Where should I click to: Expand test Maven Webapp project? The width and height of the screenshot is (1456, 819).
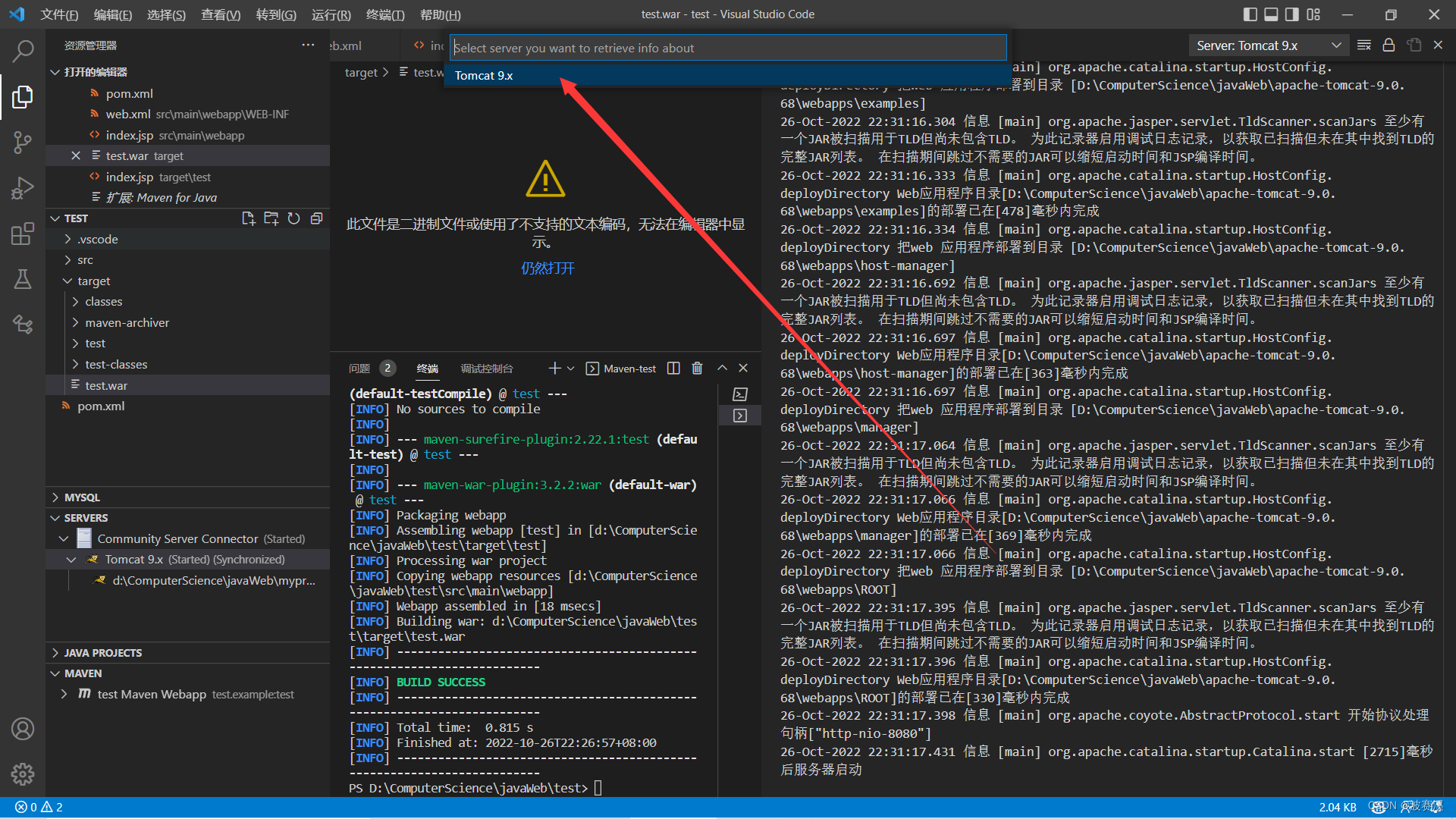coord(64,695)
